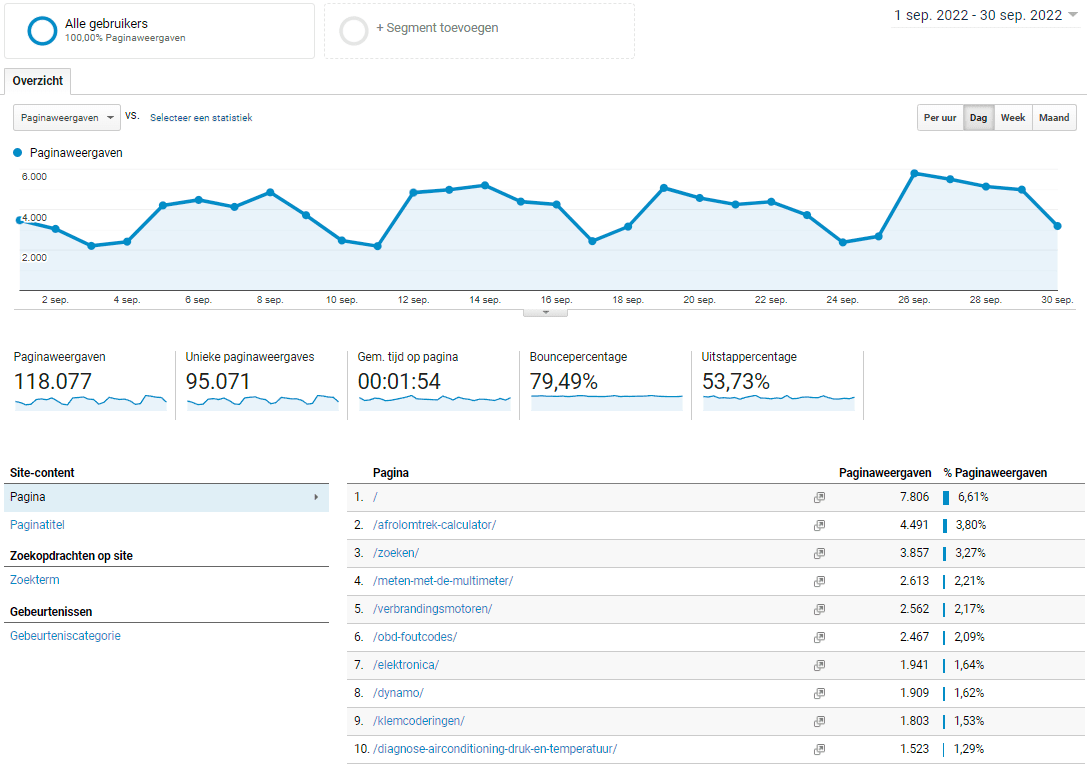This screenshot has height=766, width=1087.
Task: Click the 26 sep. peak data point
Action: tap(914, 173)
